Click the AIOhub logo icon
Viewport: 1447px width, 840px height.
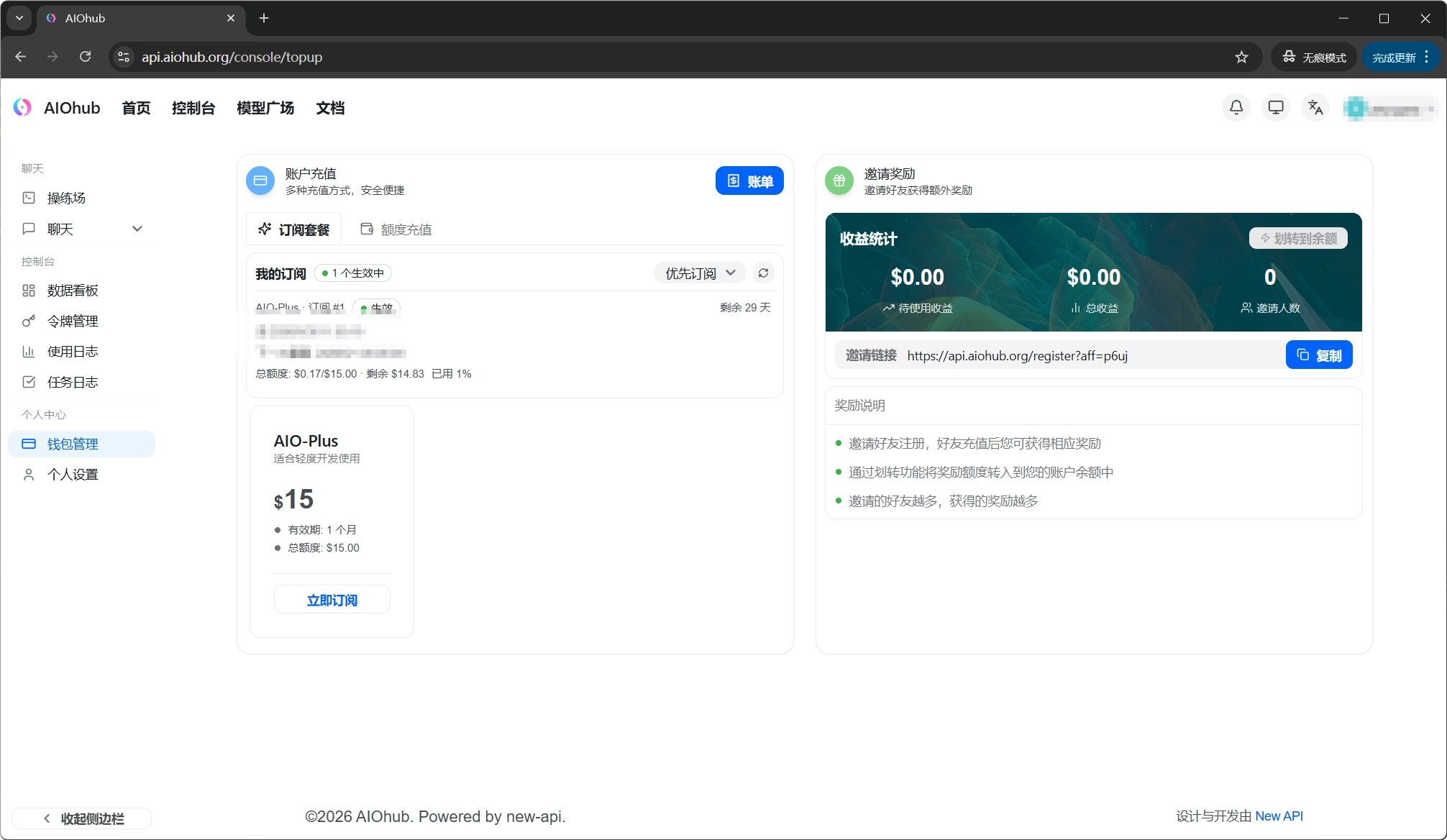click(x=22, y=107)
